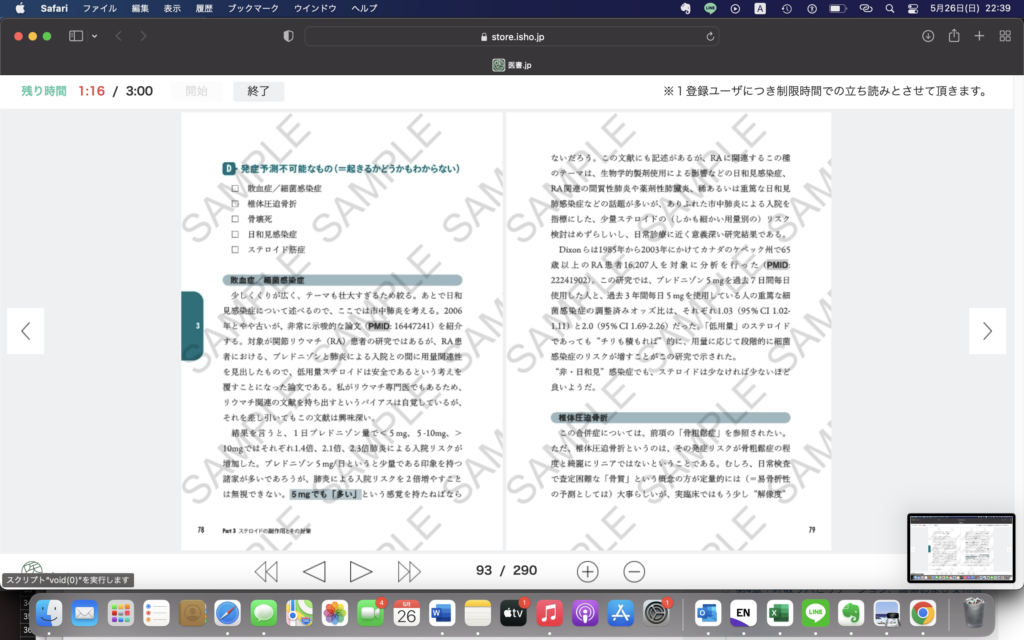This screenshot has height=640, width=1024.
Task: Reload page in Safari address bar
Action: pyautogui.click(x=711, y=36)
